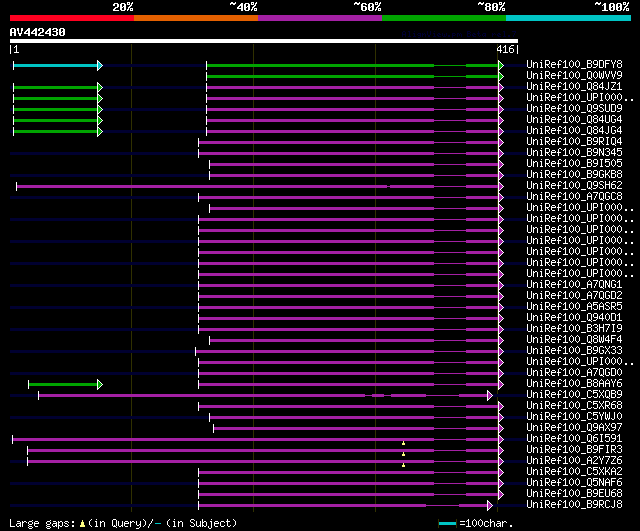The width and height of the screenshot is (640, 531).
Task: Click the green ~80% identity legend segment
Action: 444,18
